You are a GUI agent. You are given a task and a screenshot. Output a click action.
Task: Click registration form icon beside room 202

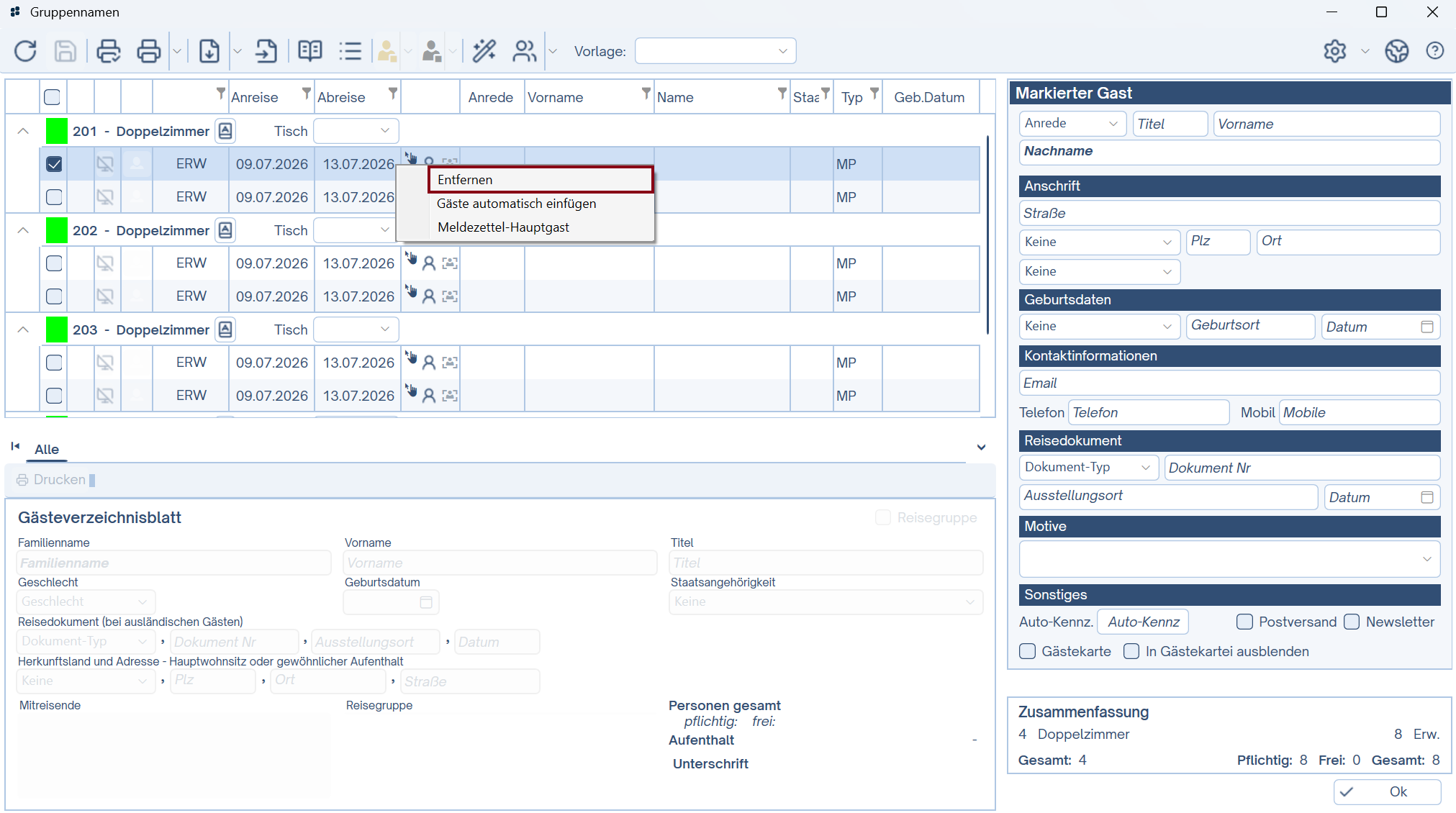click(x=225, y=230)
